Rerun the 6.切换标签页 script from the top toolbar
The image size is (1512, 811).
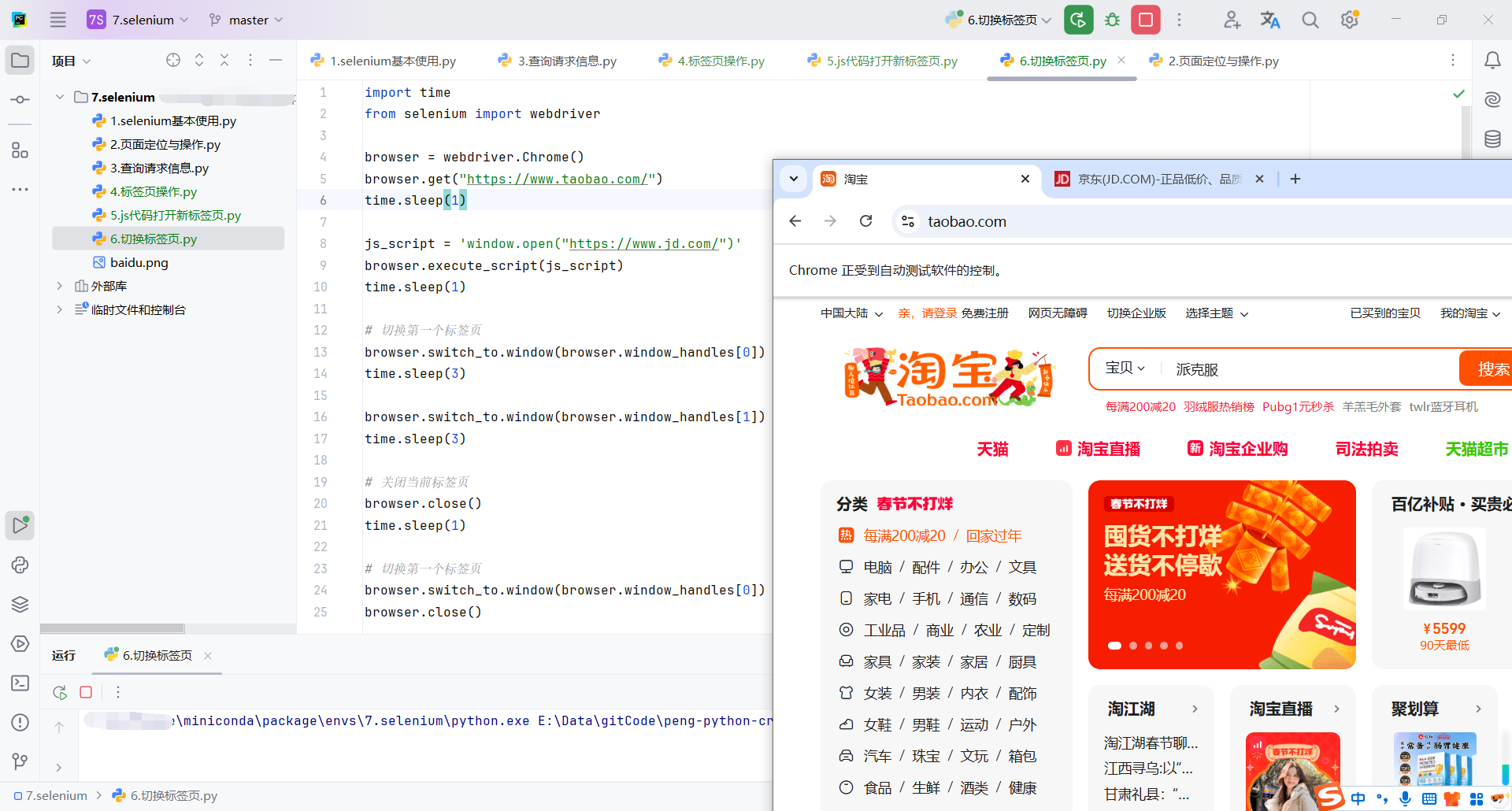pyautogui.click(x=1078, y=20)
